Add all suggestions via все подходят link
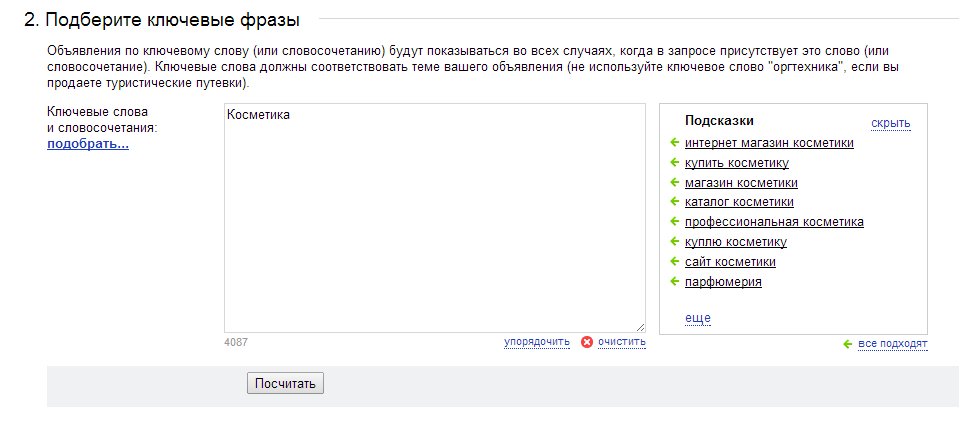 click(892, 344)
